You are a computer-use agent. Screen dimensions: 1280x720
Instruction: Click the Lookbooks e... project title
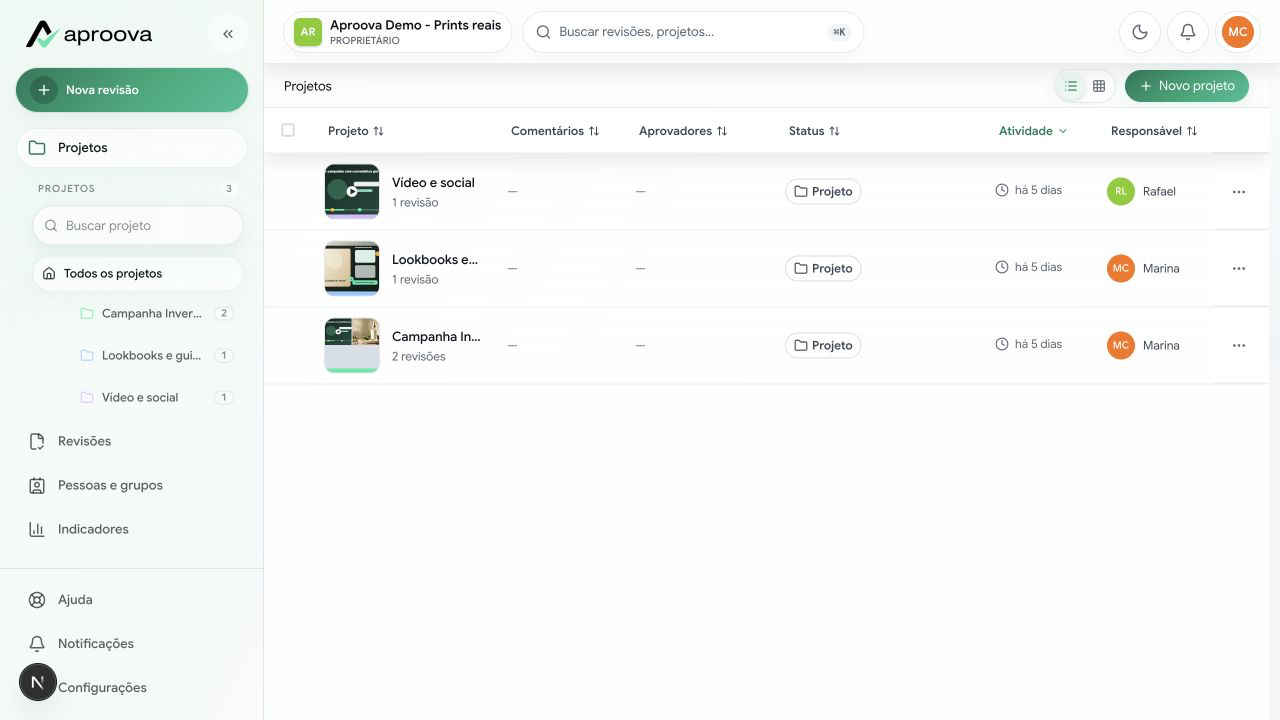coord(435,260)
